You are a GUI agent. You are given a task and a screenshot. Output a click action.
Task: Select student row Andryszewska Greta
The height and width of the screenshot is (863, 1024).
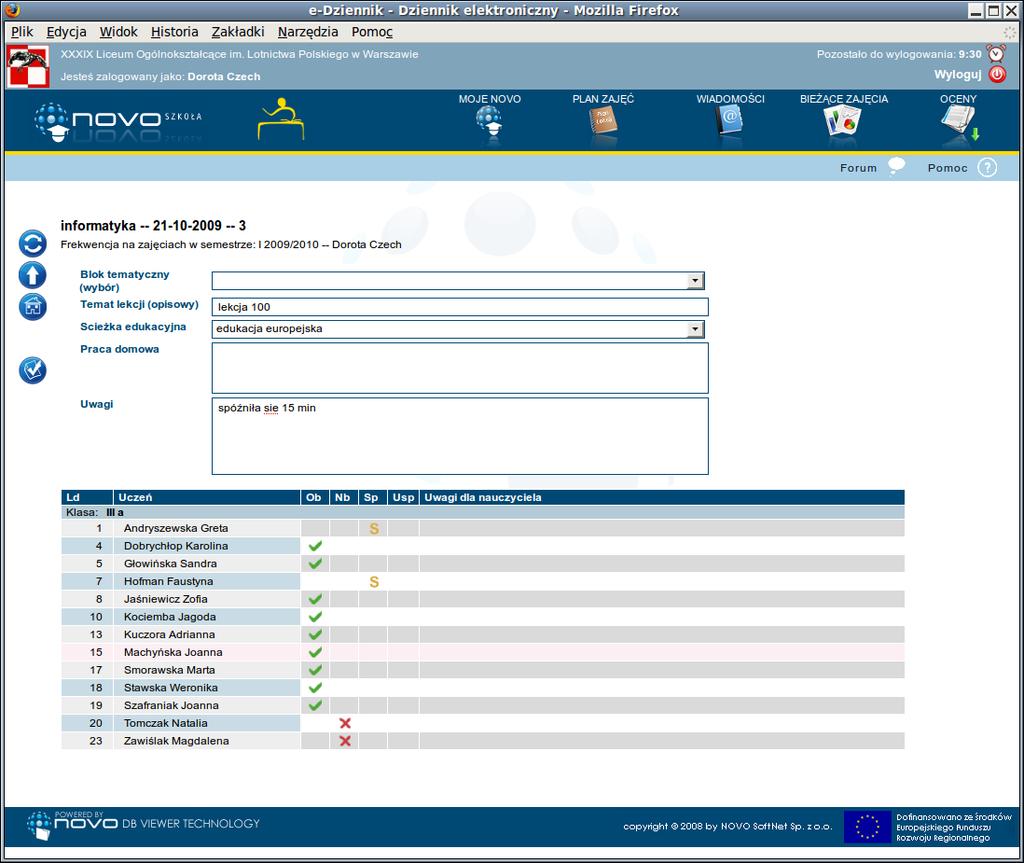483,529
